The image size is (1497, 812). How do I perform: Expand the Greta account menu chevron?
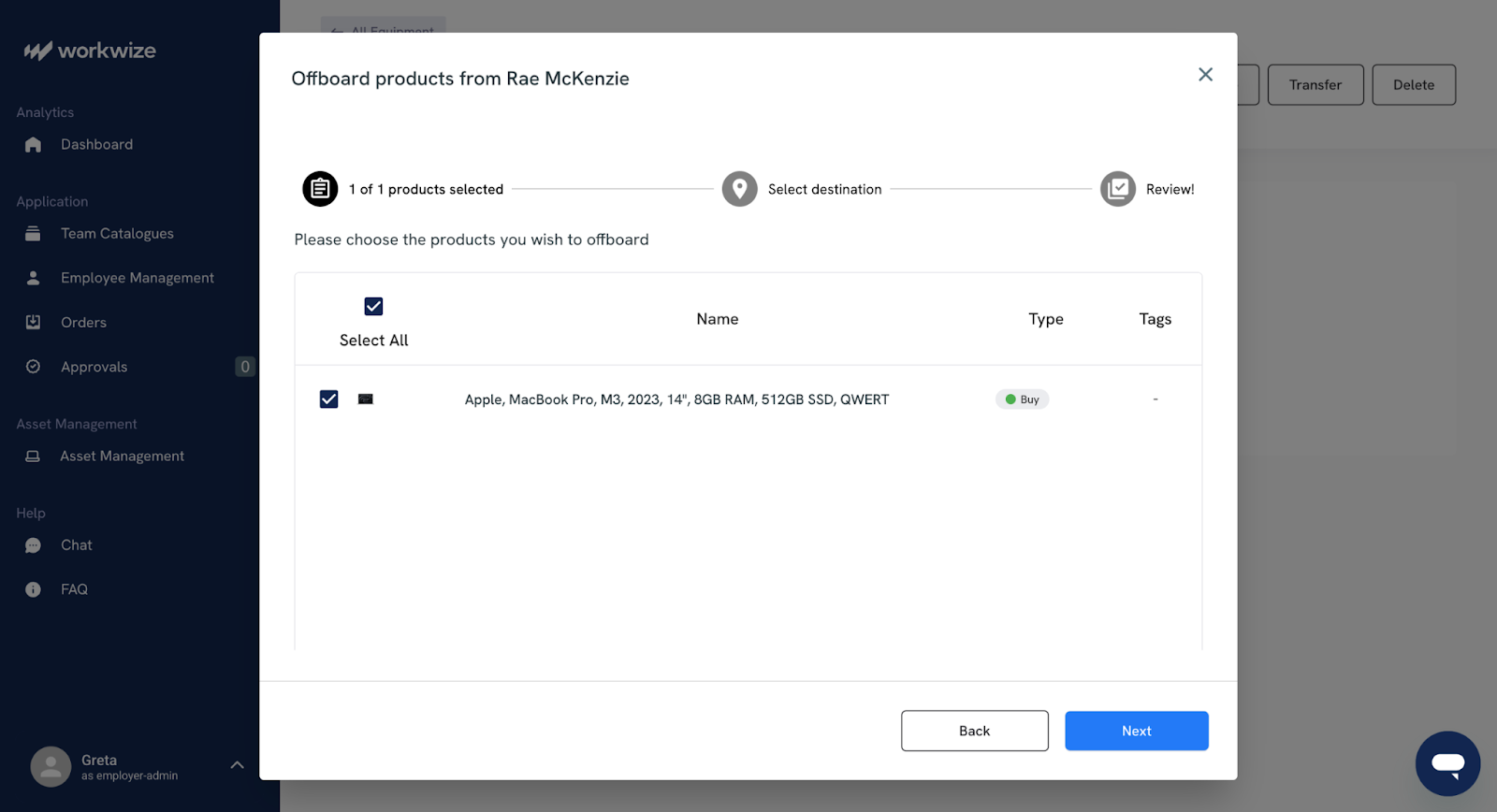click(238, 765)
